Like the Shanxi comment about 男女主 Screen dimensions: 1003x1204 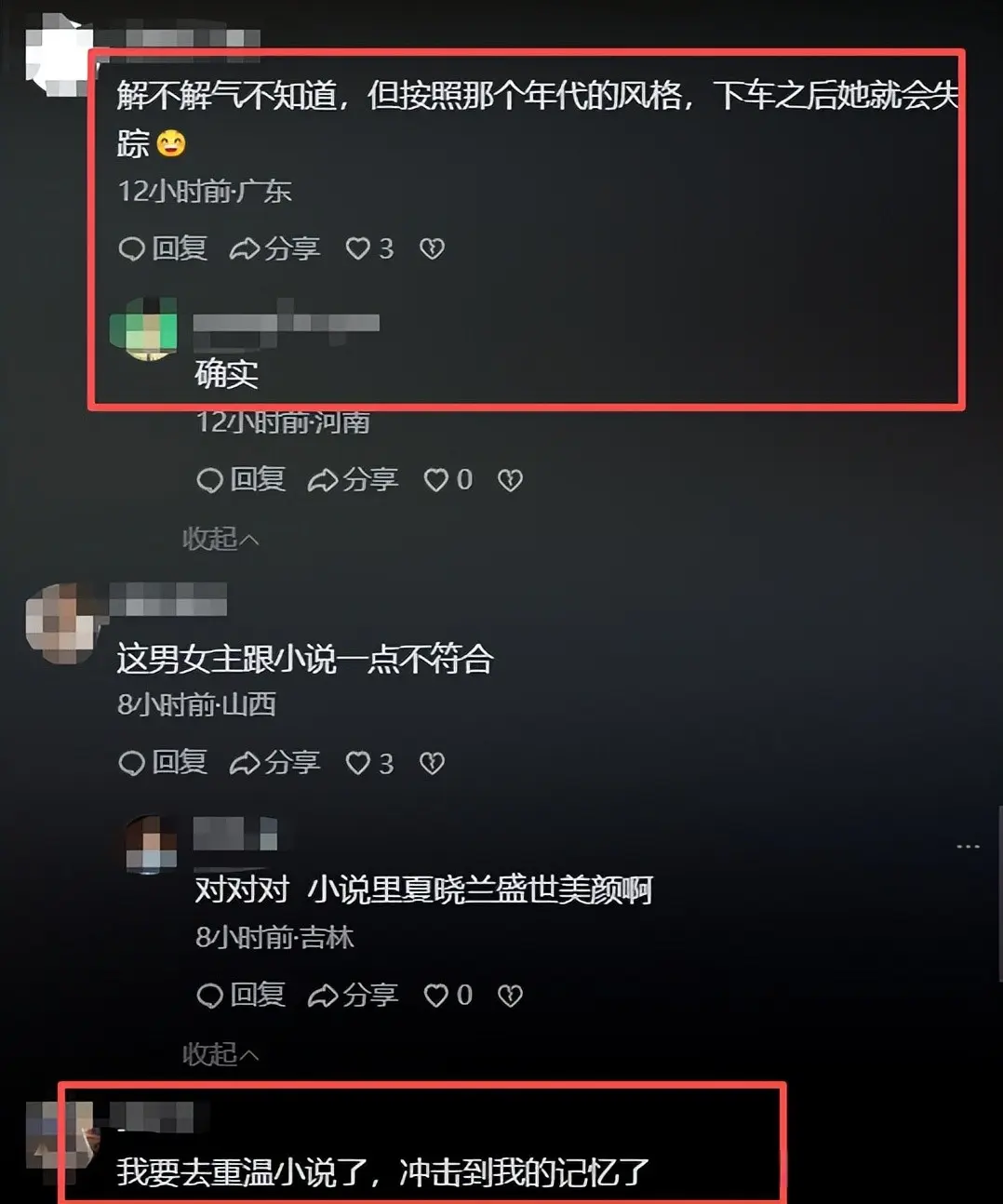(369, 764)
